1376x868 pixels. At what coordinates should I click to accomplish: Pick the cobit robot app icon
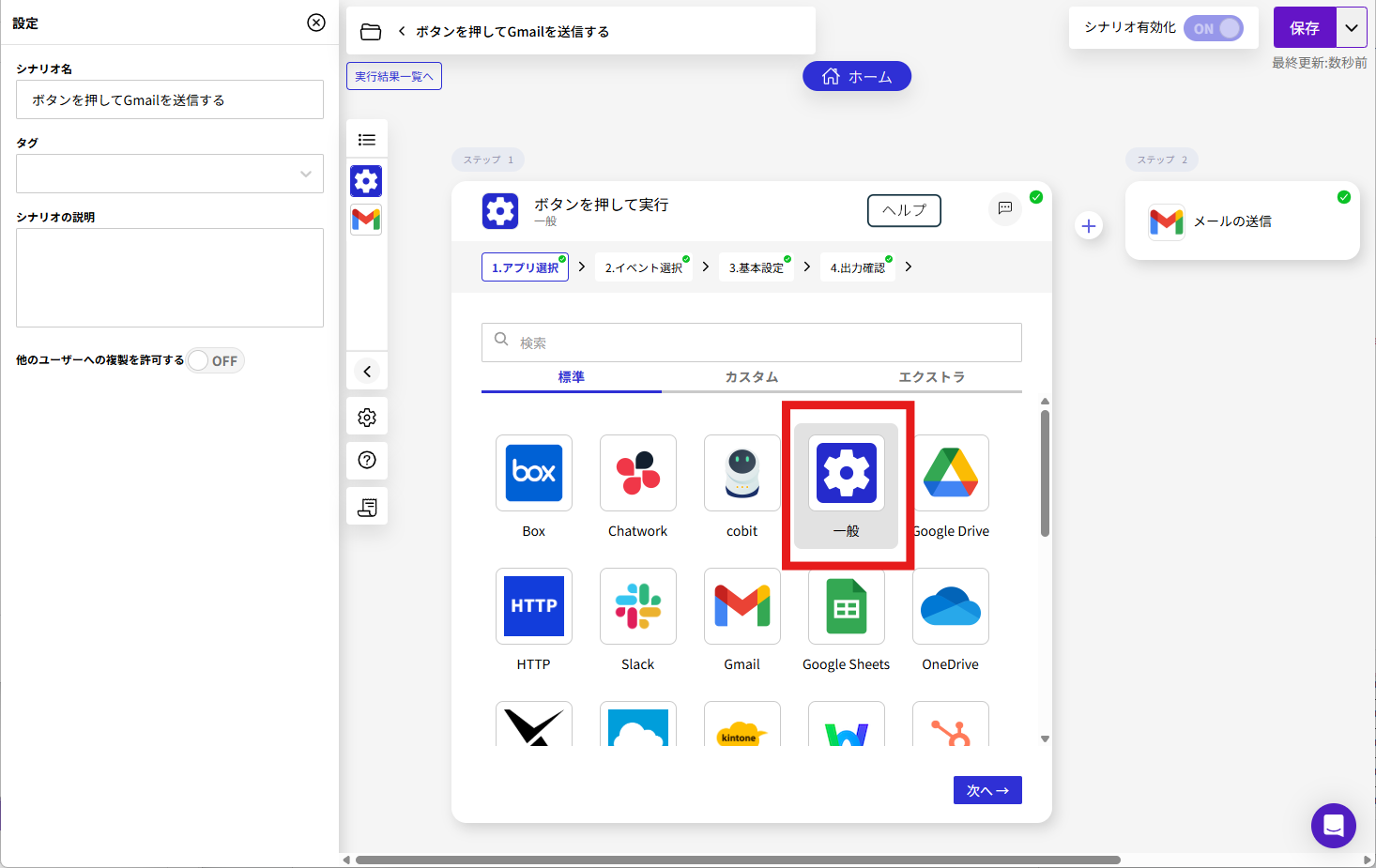point(742,472)
